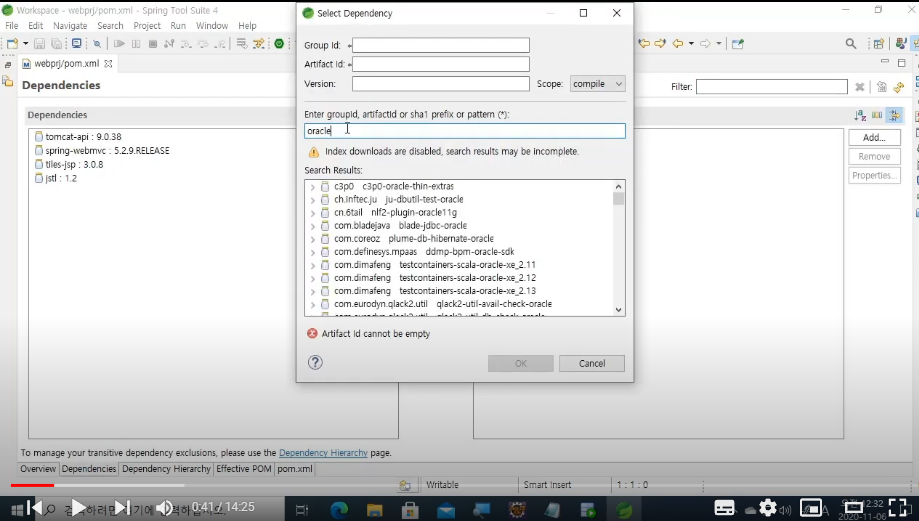This screenshot has height=521, width=919.
Task: Open File Explorer from the taskbar
Action: (x=375, y=510)
